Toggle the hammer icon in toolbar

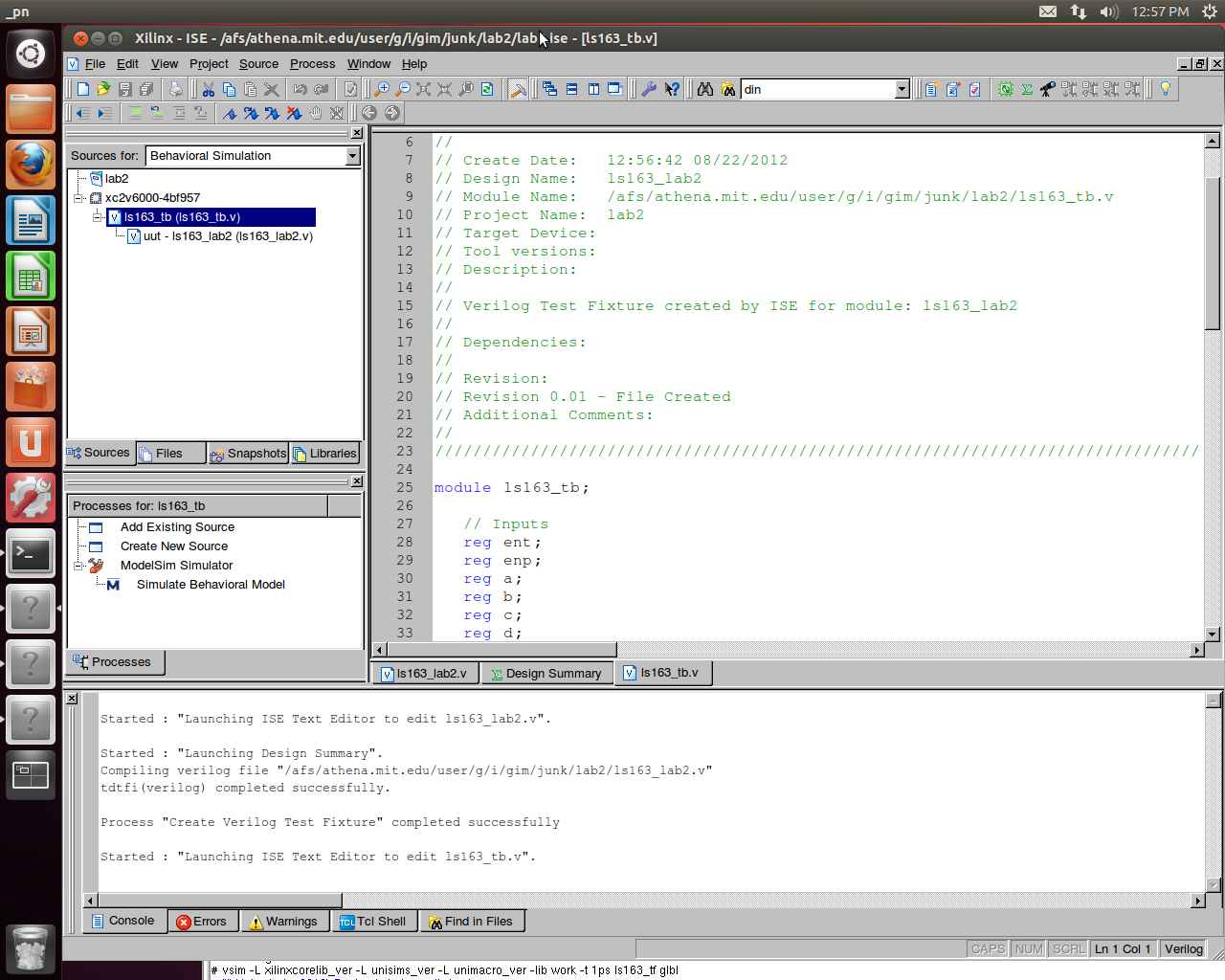pyautogui.click(x=518, y=89)
